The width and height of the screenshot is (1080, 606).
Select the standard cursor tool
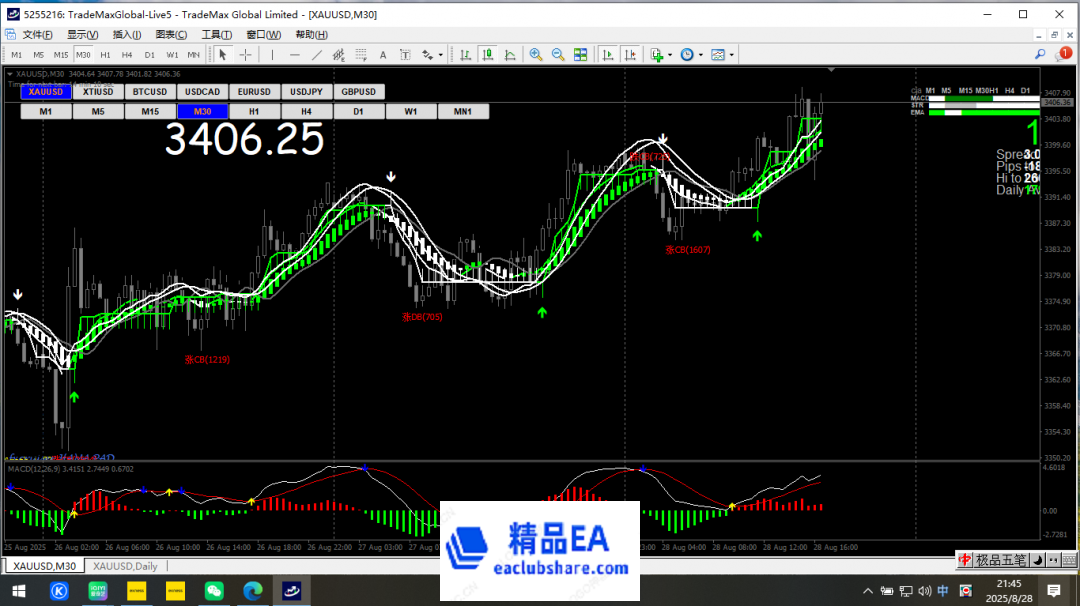[224, 55]
